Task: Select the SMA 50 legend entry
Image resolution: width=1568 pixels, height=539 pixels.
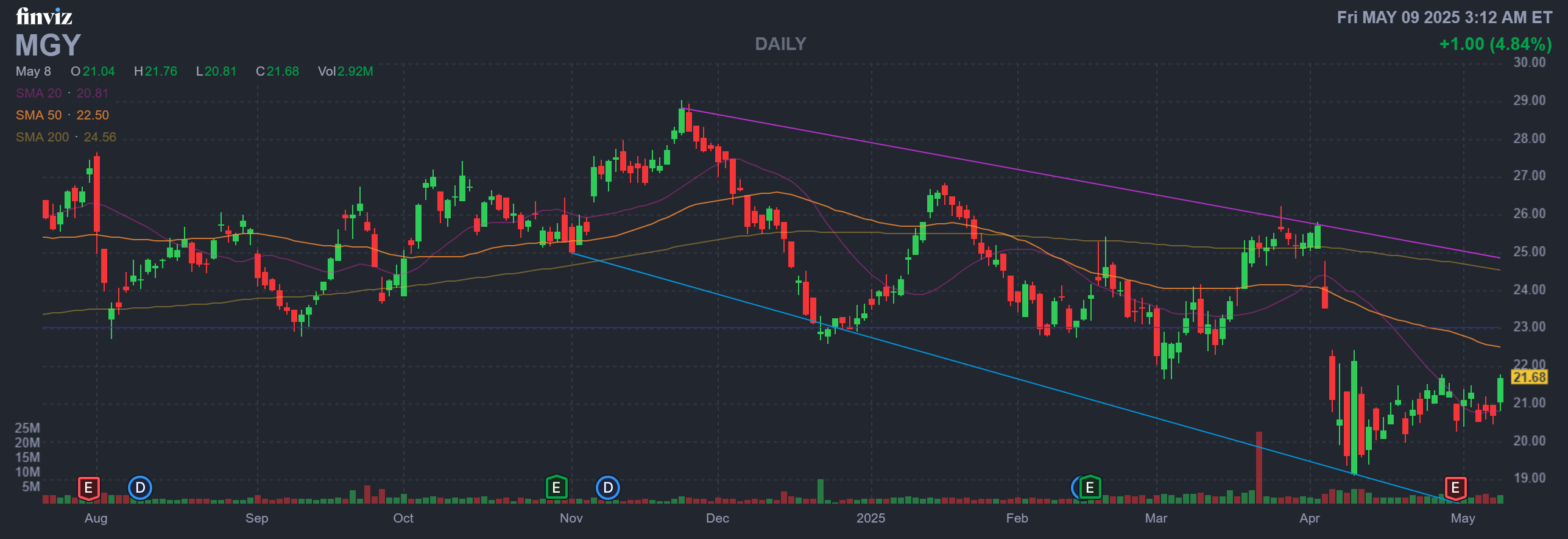Action: tap(62, 115)
